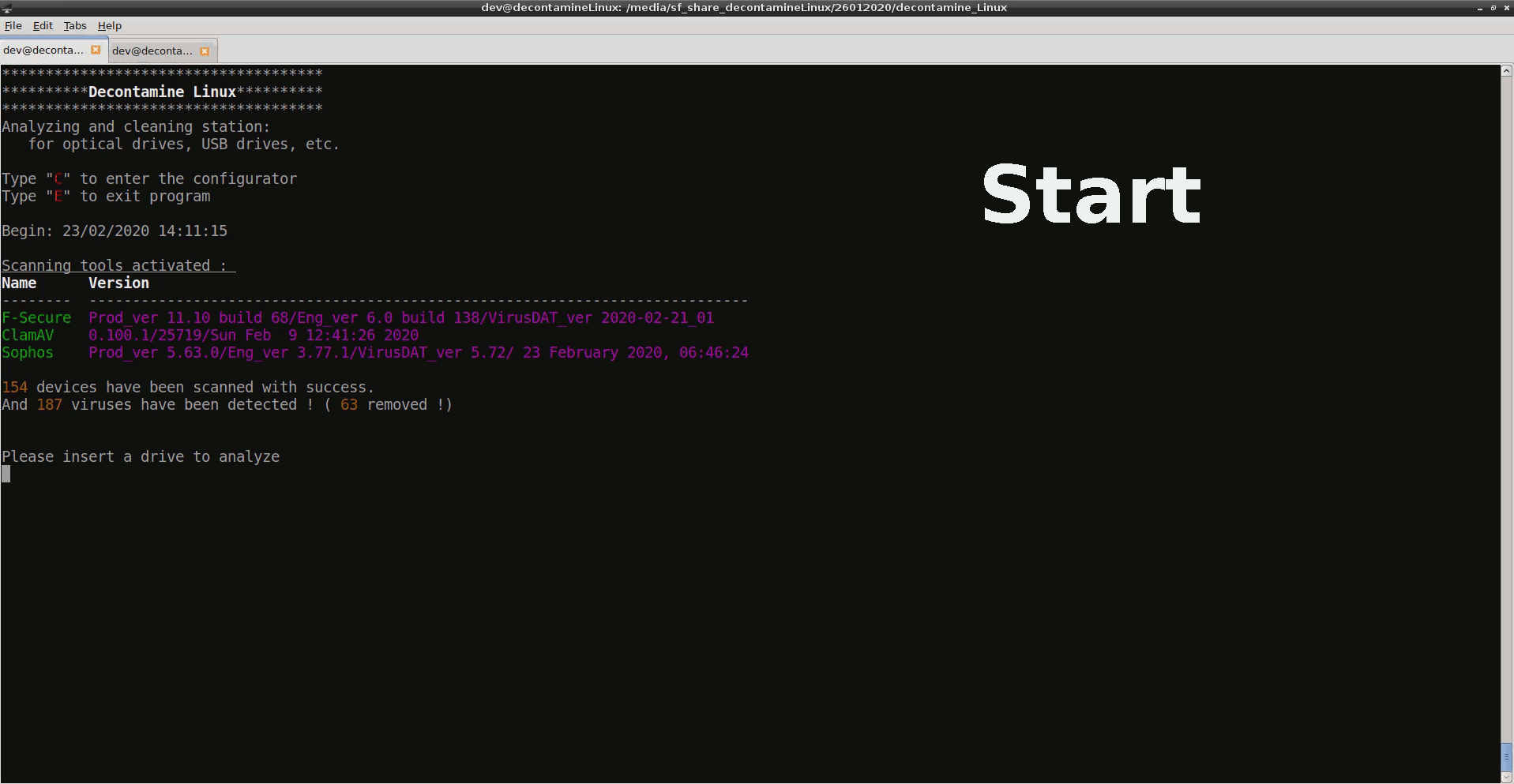Minimize the terminal window

click(x=1479, y=8)
